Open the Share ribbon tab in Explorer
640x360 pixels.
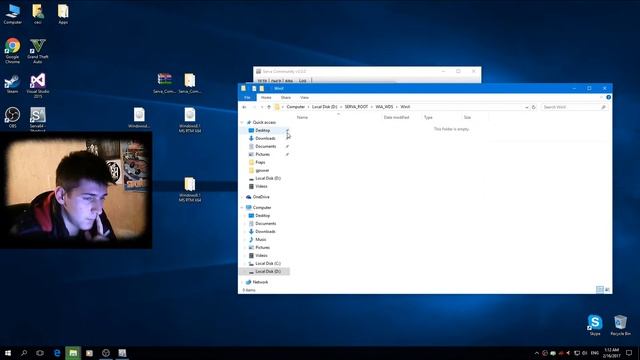point(286,98)
